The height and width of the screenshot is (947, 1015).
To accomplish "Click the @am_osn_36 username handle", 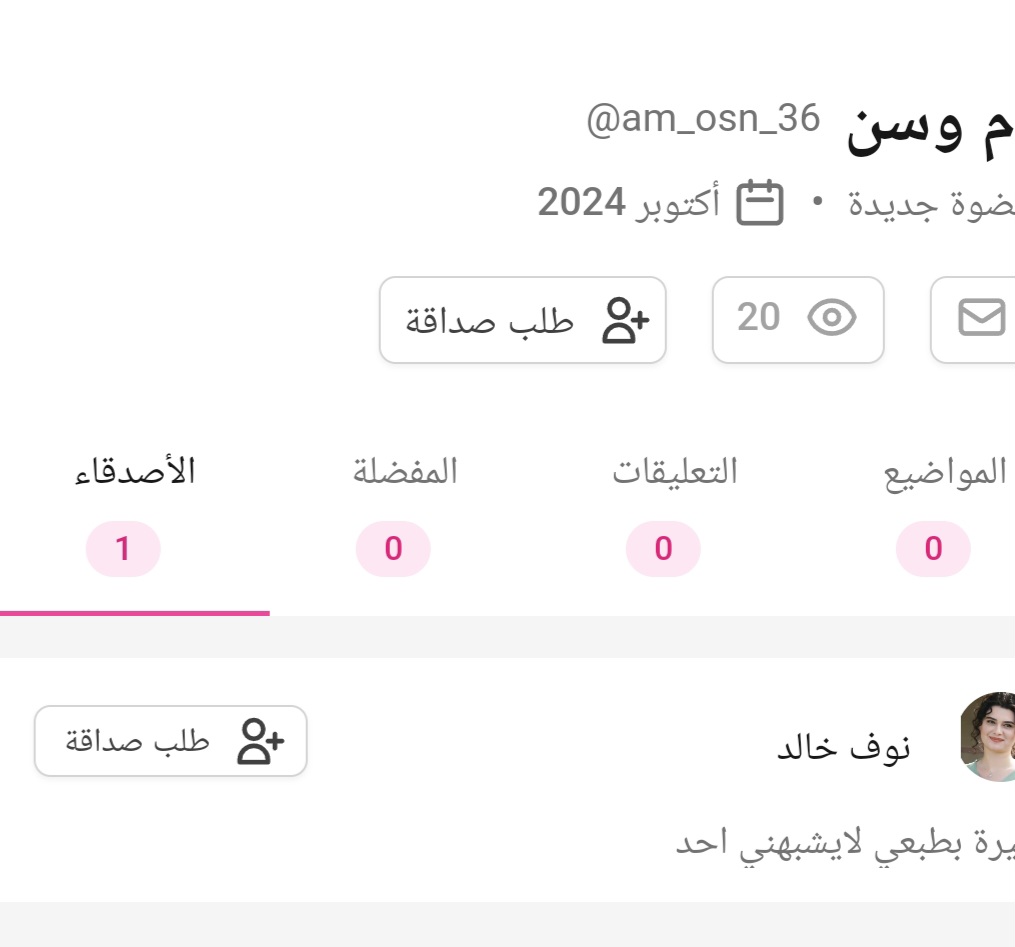I will click(702, 120).
